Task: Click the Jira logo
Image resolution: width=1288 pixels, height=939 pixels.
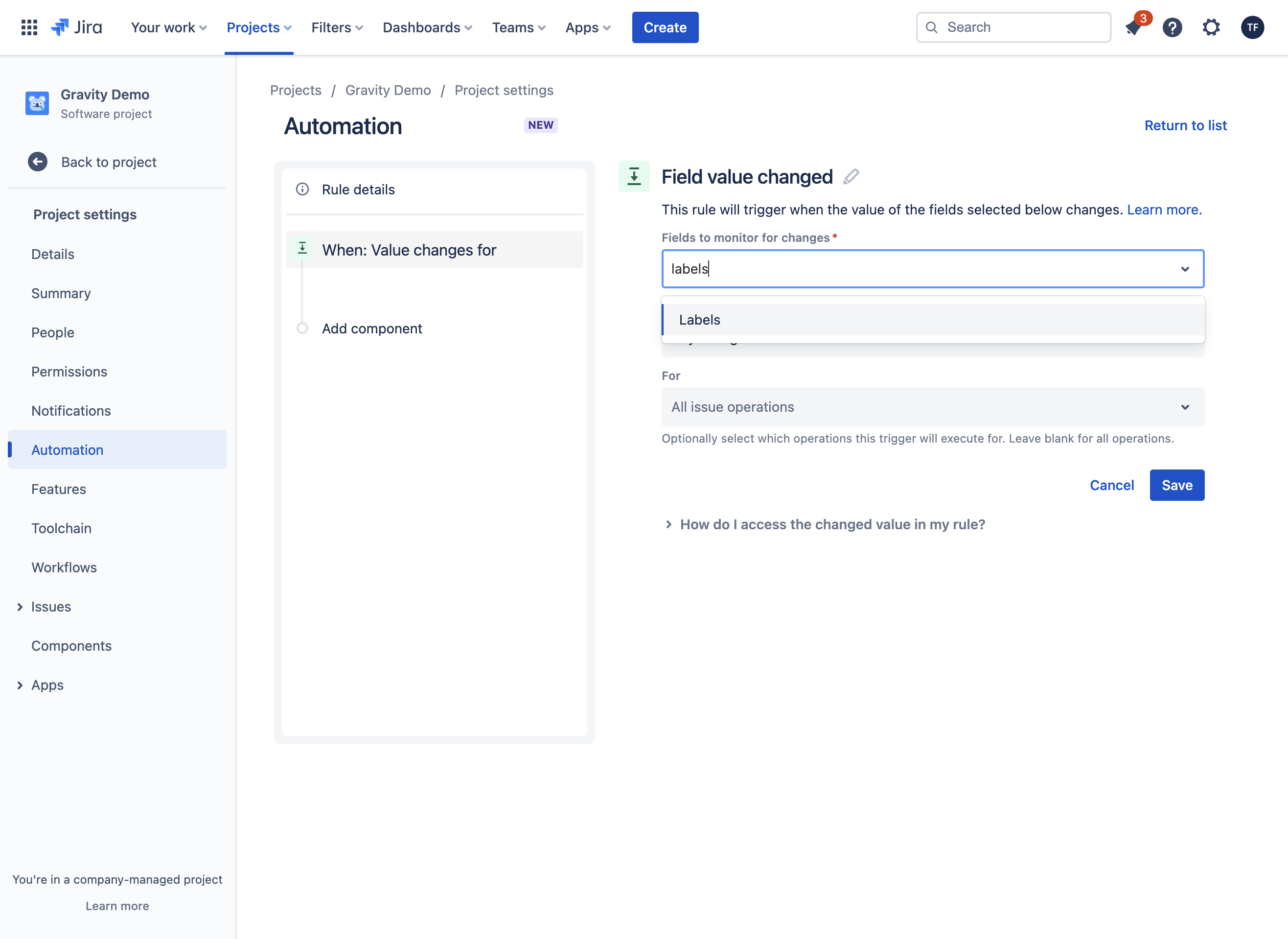Action: point(77,27)
